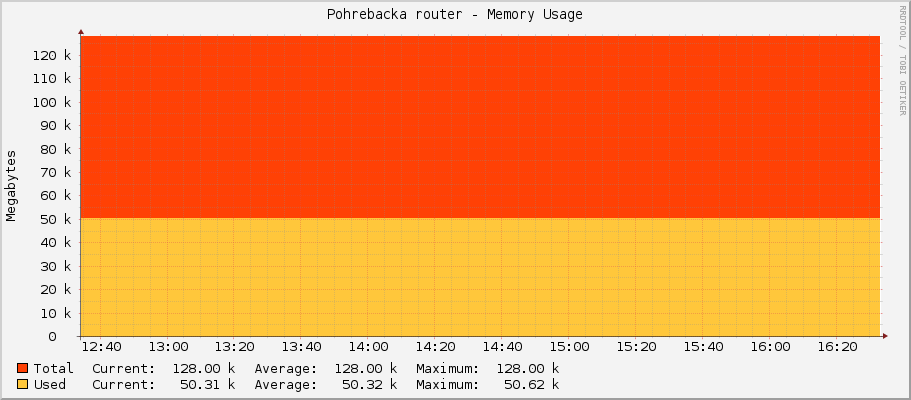Click the Used row's Average value '50.32 k'
The height and width of the screenshot is (400, 911).
(x=370, y=384)
